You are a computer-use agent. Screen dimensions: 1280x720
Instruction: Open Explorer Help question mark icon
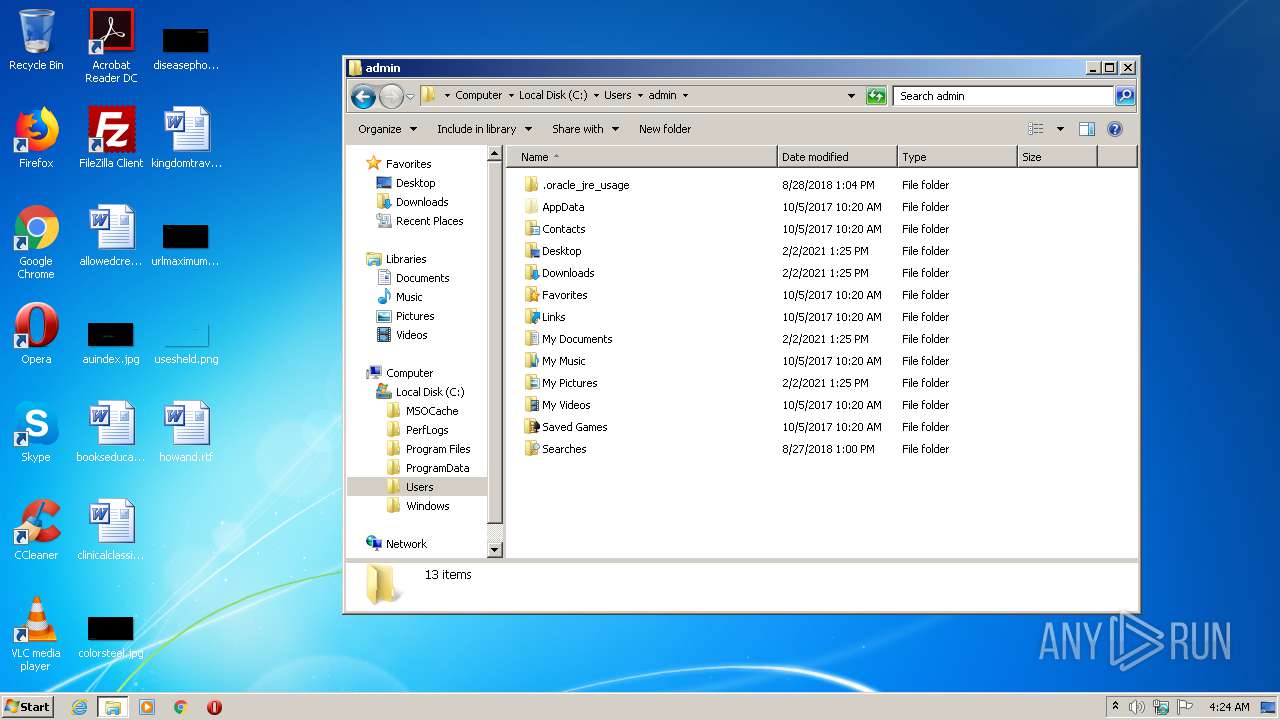point(1115,129)
